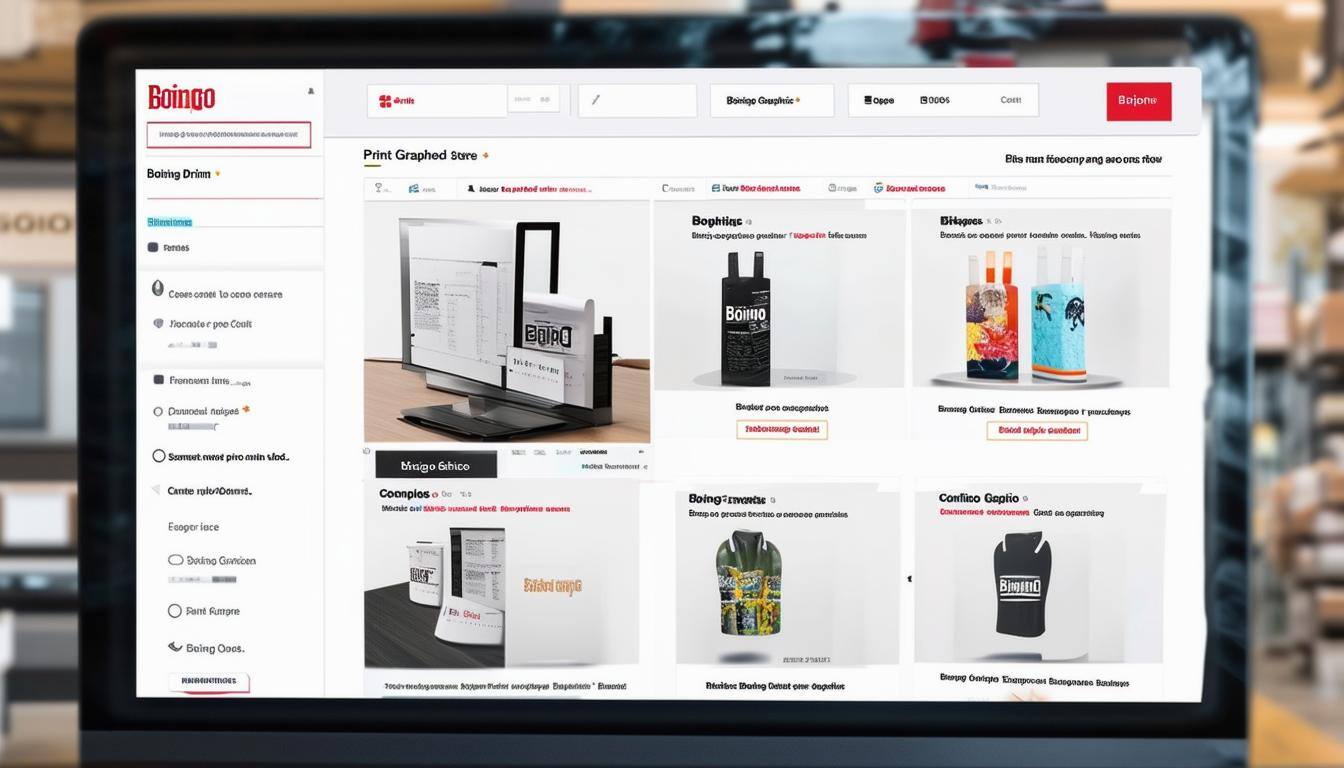Select the red grid icon in the top toolbar
This screenshot has height=768, width=1344.
point(386,99)
